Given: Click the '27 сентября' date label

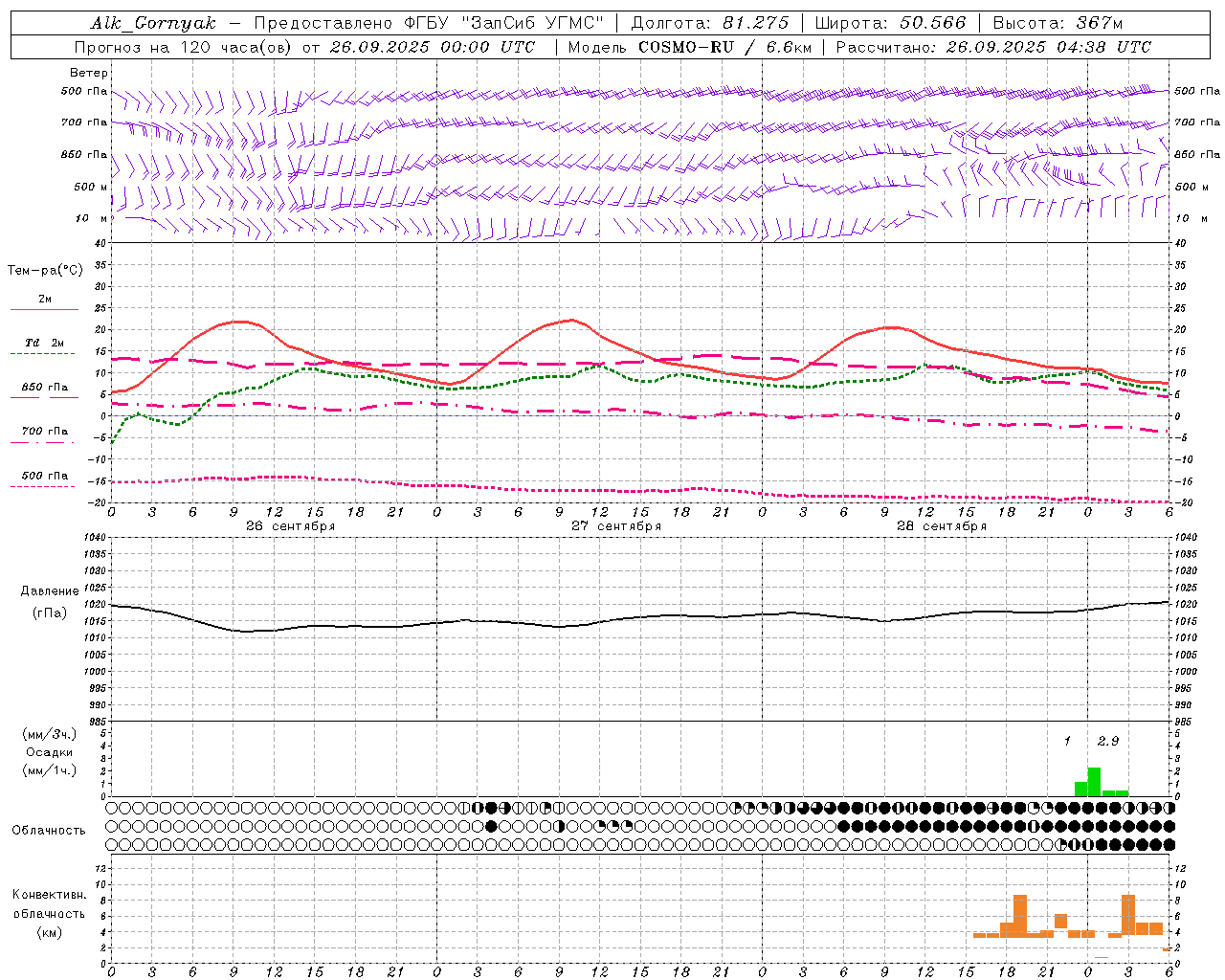Looking at the screenshot, I should coord(616,526).
